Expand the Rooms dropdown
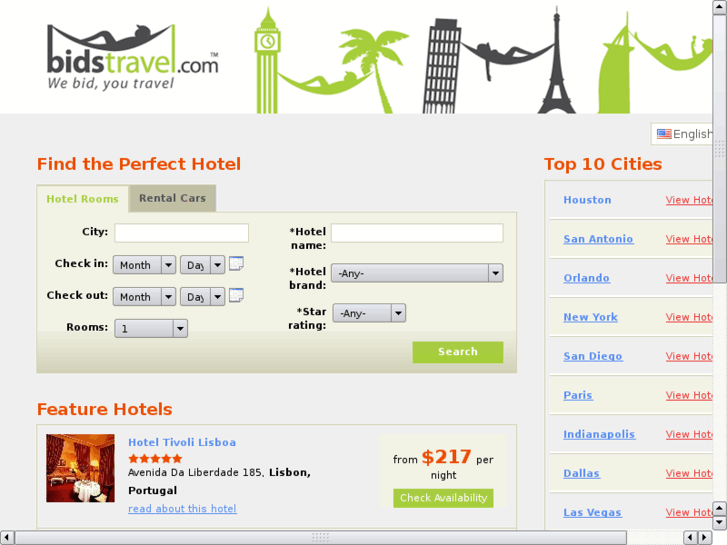 151,328
